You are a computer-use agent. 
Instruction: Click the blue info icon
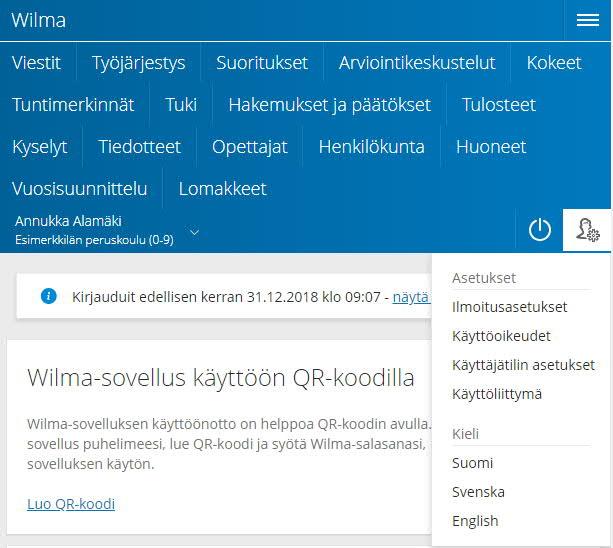49,296
